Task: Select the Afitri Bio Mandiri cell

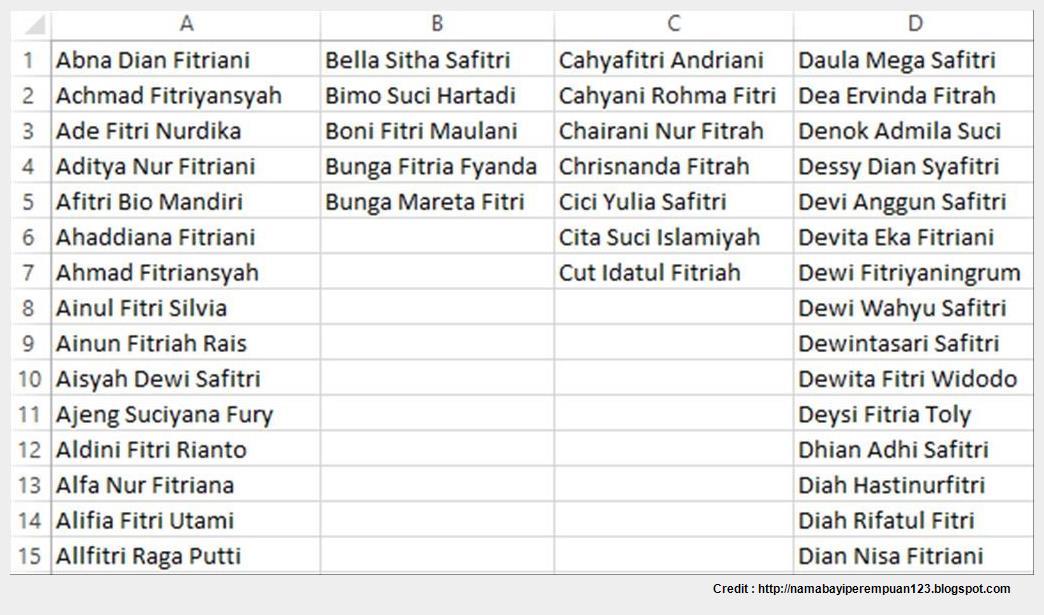Action: pos(186,202)
